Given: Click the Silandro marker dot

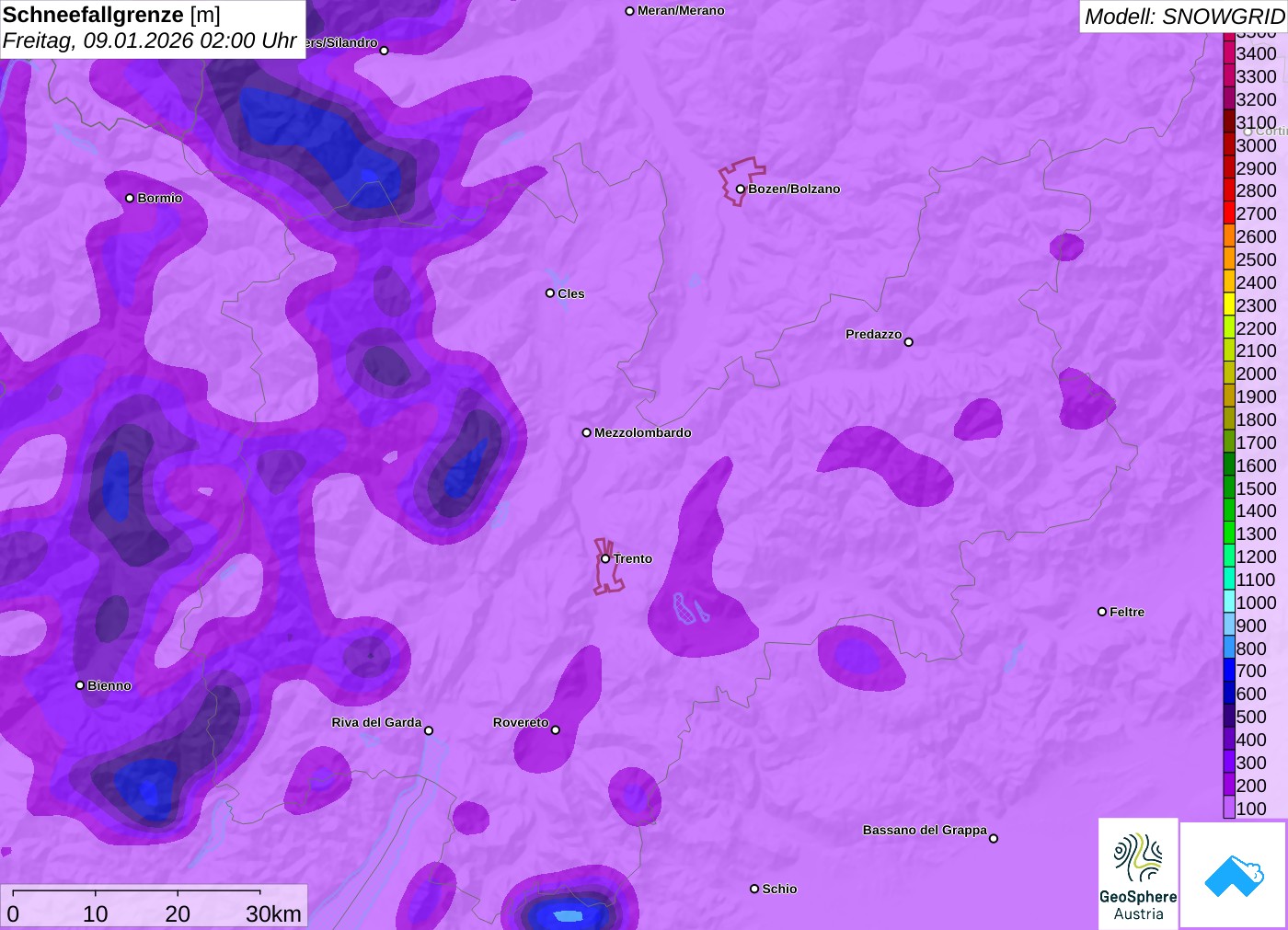Looking at the screenshot, I should coord(385,51).
